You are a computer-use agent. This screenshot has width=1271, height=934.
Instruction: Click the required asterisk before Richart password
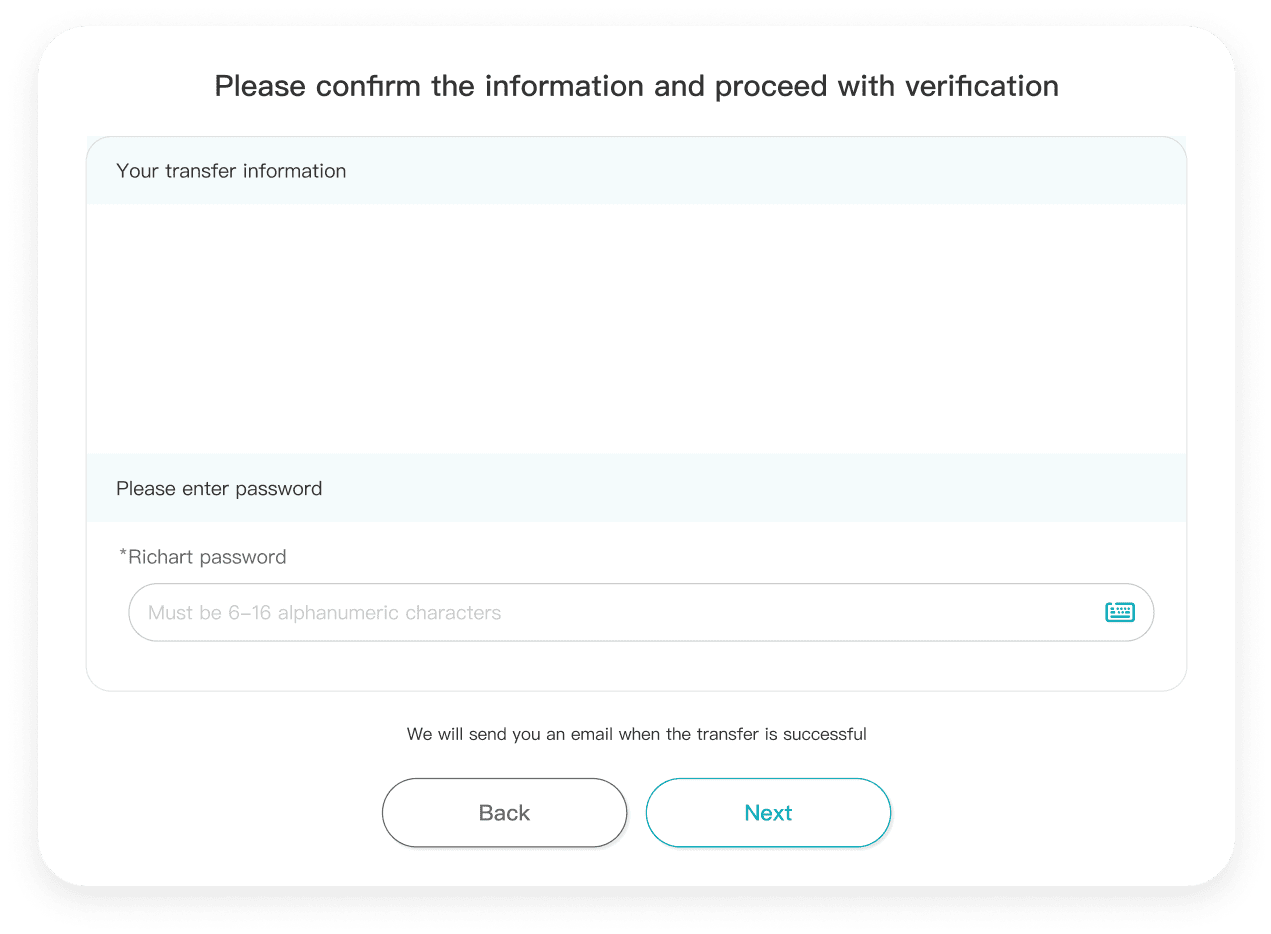coord(123,555)
